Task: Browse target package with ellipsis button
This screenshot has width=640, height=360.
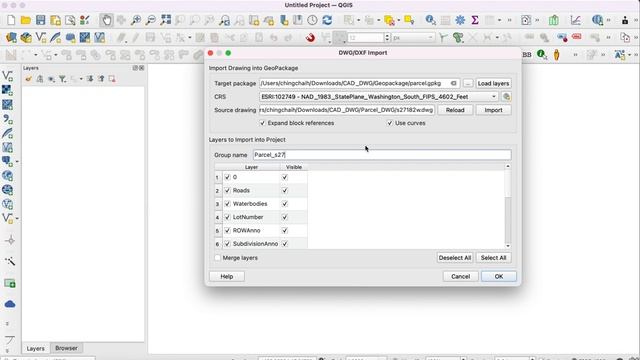Action: click(x=468, y=83)
